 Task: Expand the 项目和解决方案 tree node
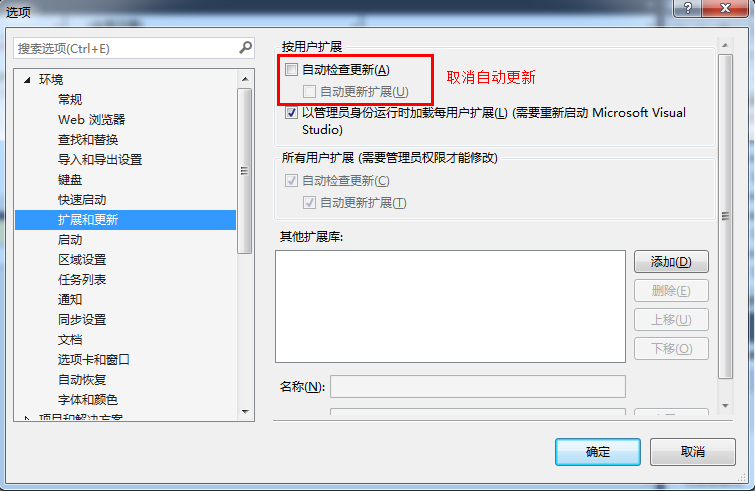click(x=27, y=418)
